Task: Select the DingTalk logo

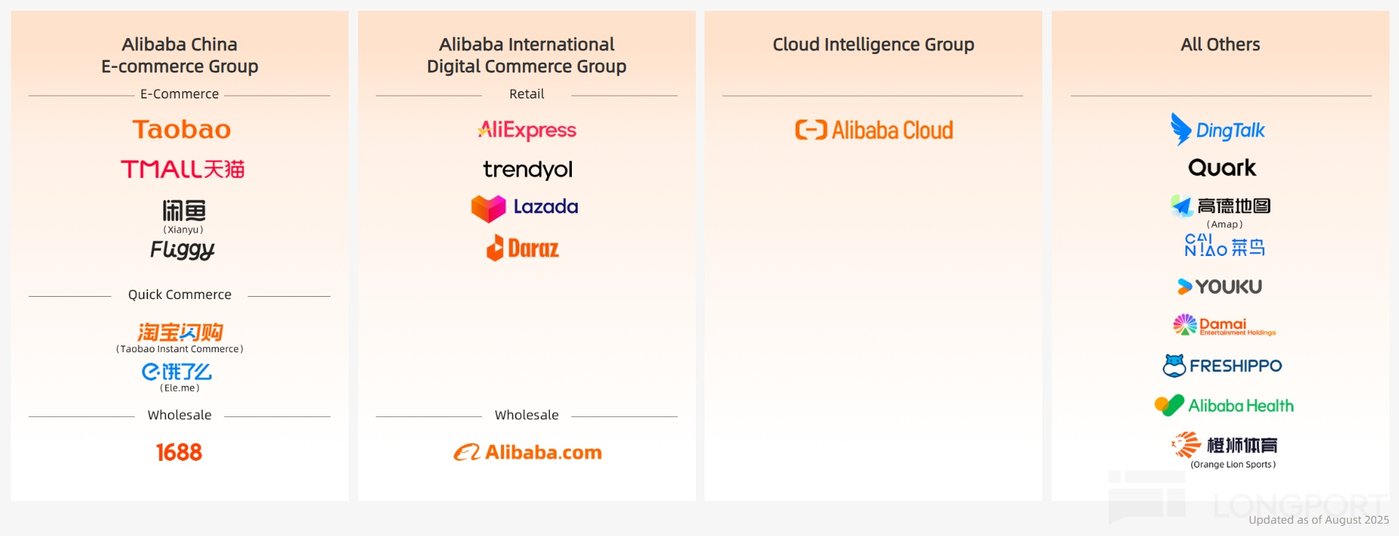Action: tap(1218, 129)
